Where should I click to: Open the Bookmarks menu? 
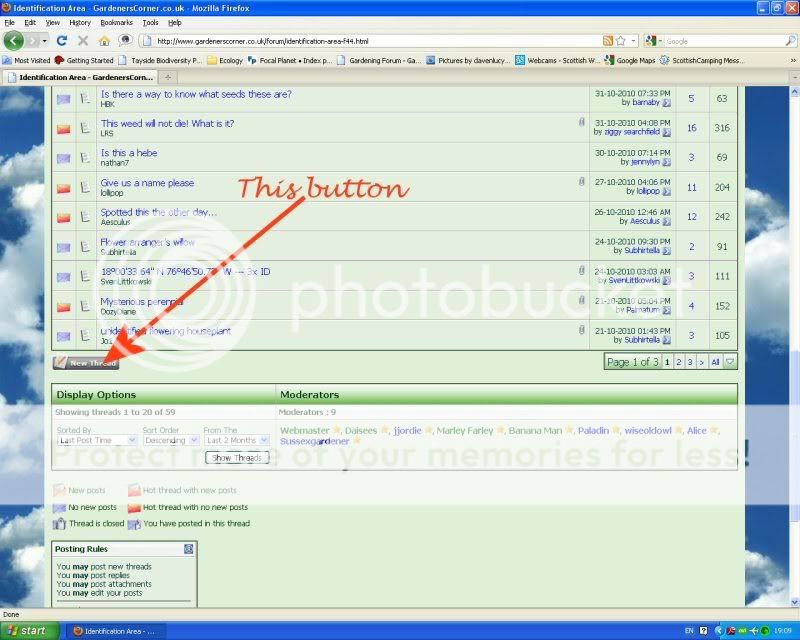tap(116, 21)
